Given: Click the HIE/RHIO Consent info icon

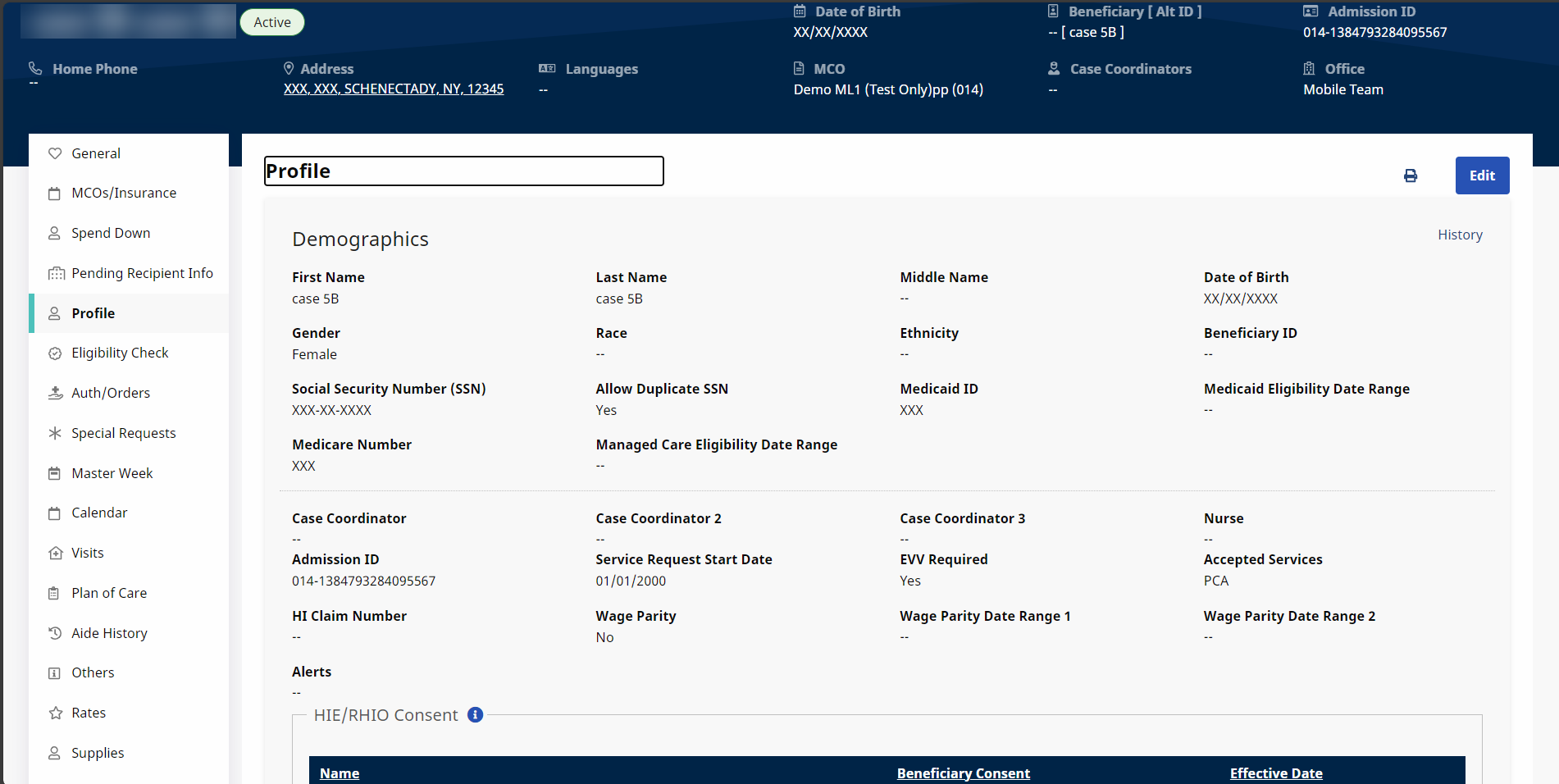Looking at the screenshot, I should click(475, 714).
